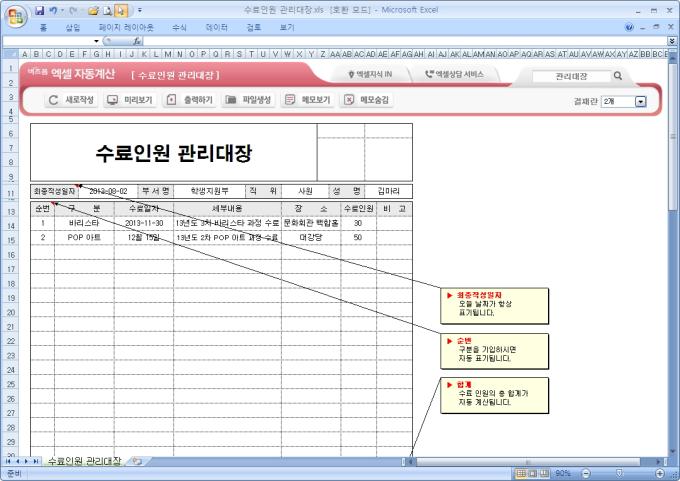Open the 페이지 레이아웃 ribbon tab

126,28
